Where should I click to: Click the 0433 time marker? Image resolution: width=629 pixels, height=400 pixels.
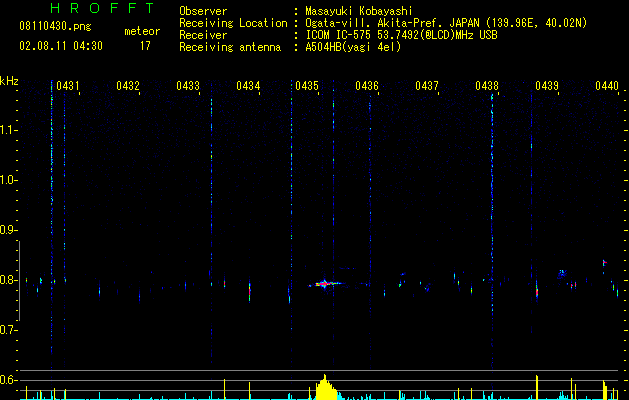[x=188, y=86]
